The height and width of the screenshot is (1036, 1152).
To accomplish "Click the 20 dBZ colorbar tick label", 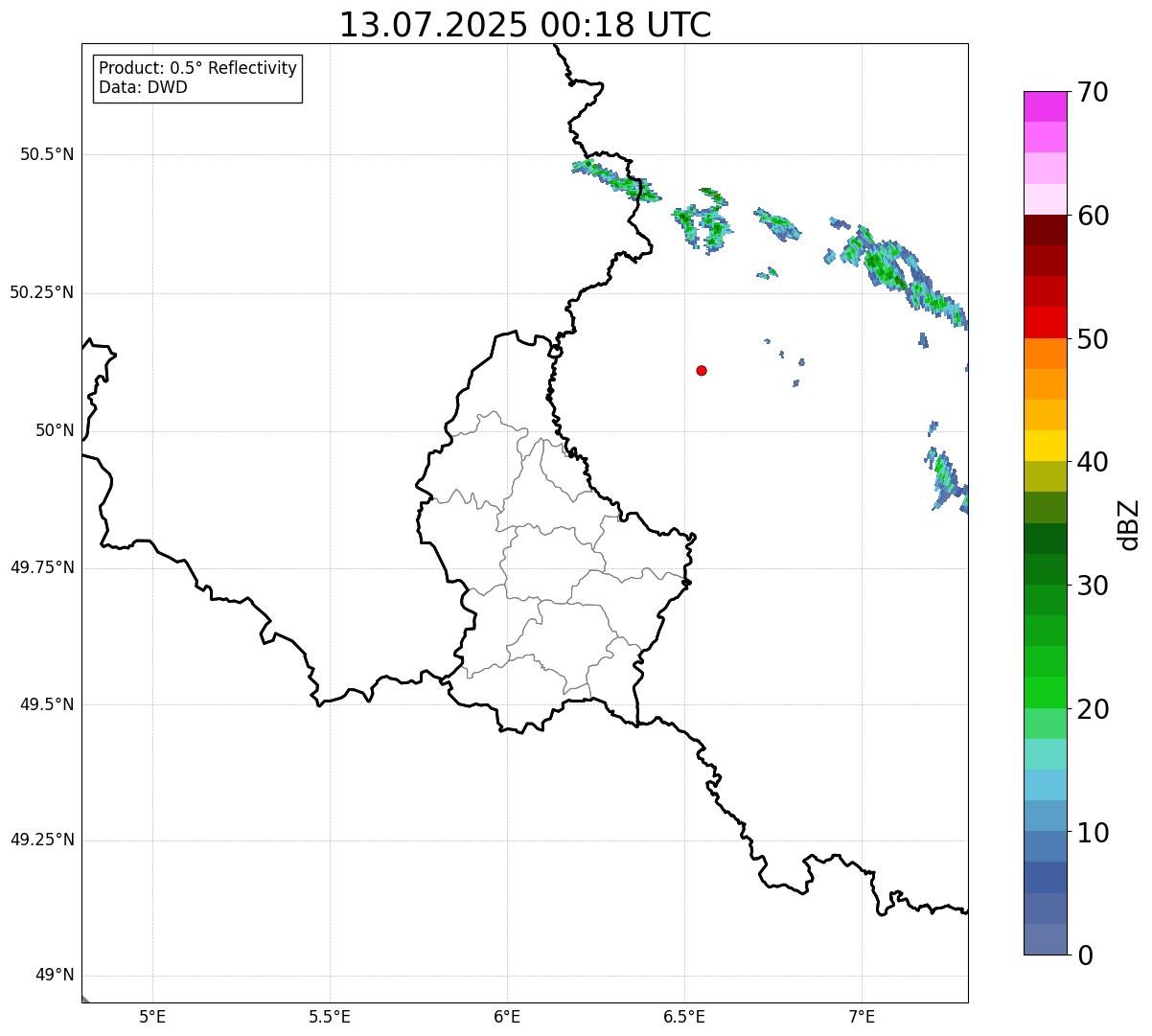I will click(1093, 709).
